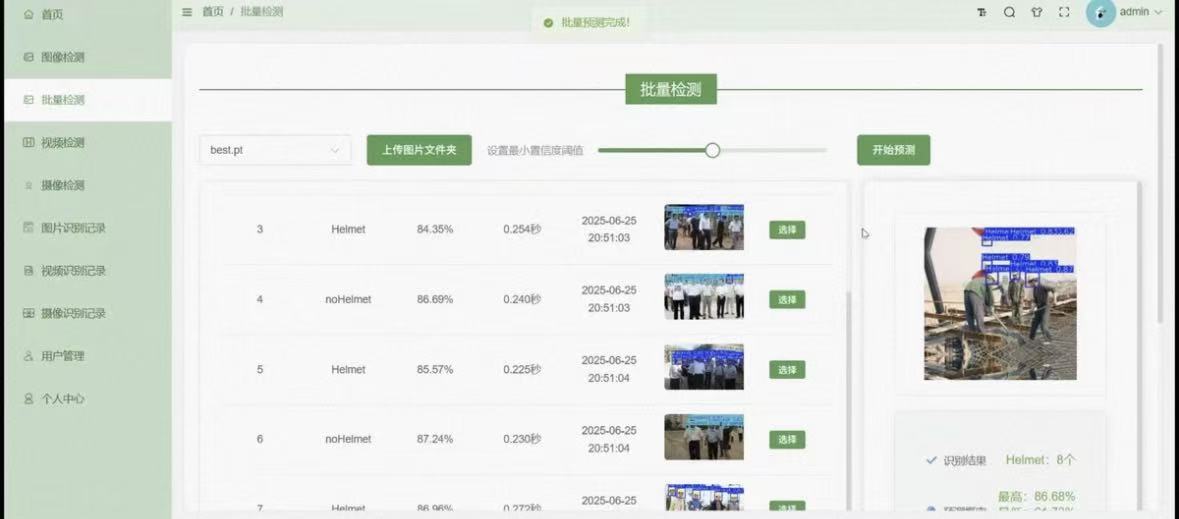This screenshot has width=1179, height=519.
Task: Open thumbnail image in row 4
Action: coord(704,297)
